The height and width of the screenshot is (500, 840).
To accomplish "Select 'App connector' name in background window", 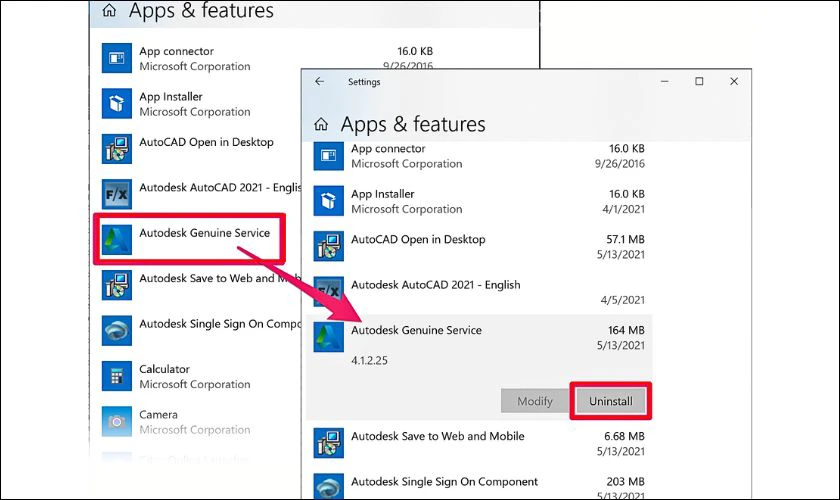I will tap(177, 51).
